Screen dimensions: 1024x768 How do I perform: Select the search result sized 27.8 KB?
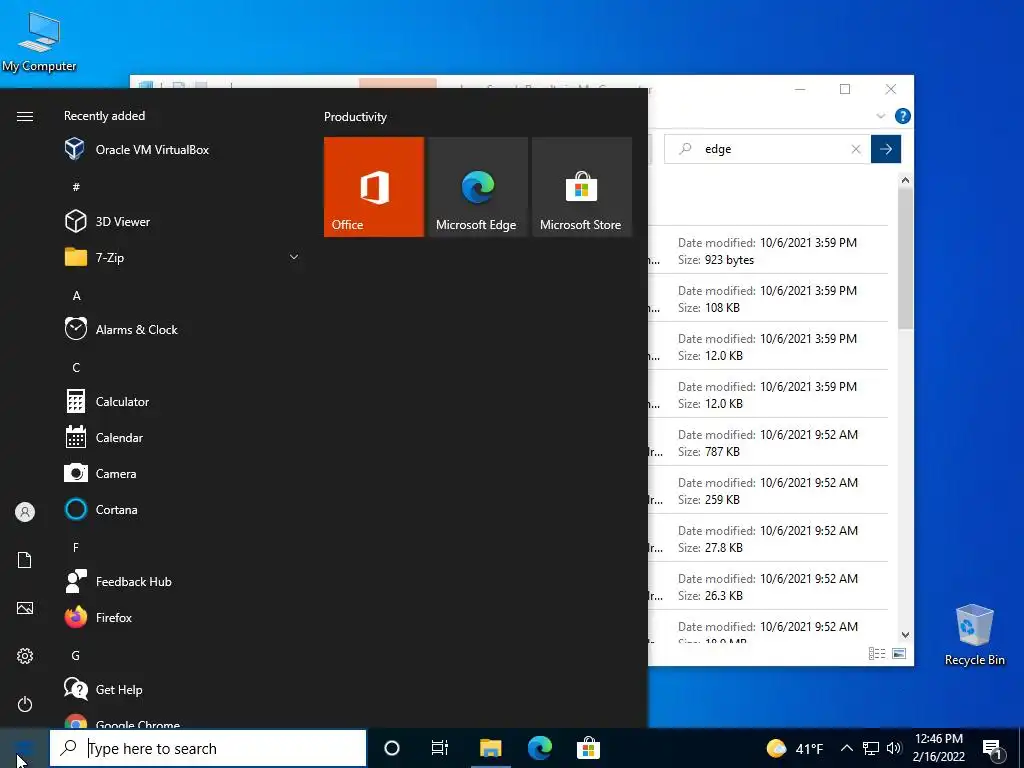[x=767, y=539]
